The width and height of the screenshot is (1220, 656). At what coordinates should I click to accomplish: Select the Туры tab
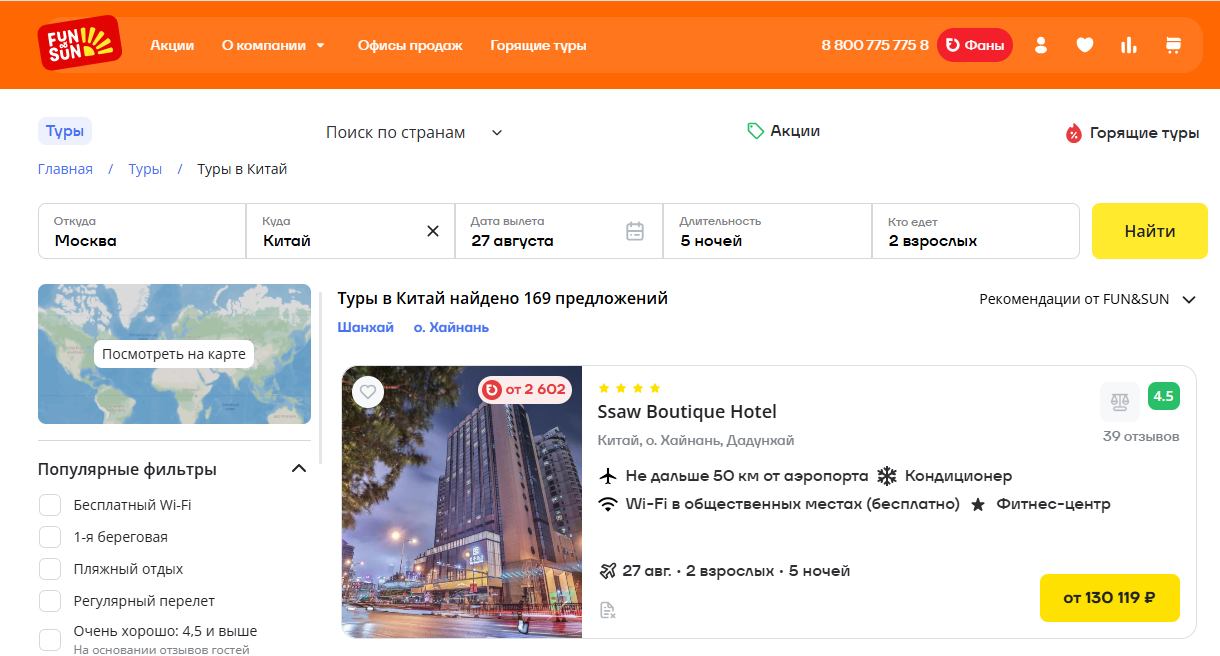65,131
